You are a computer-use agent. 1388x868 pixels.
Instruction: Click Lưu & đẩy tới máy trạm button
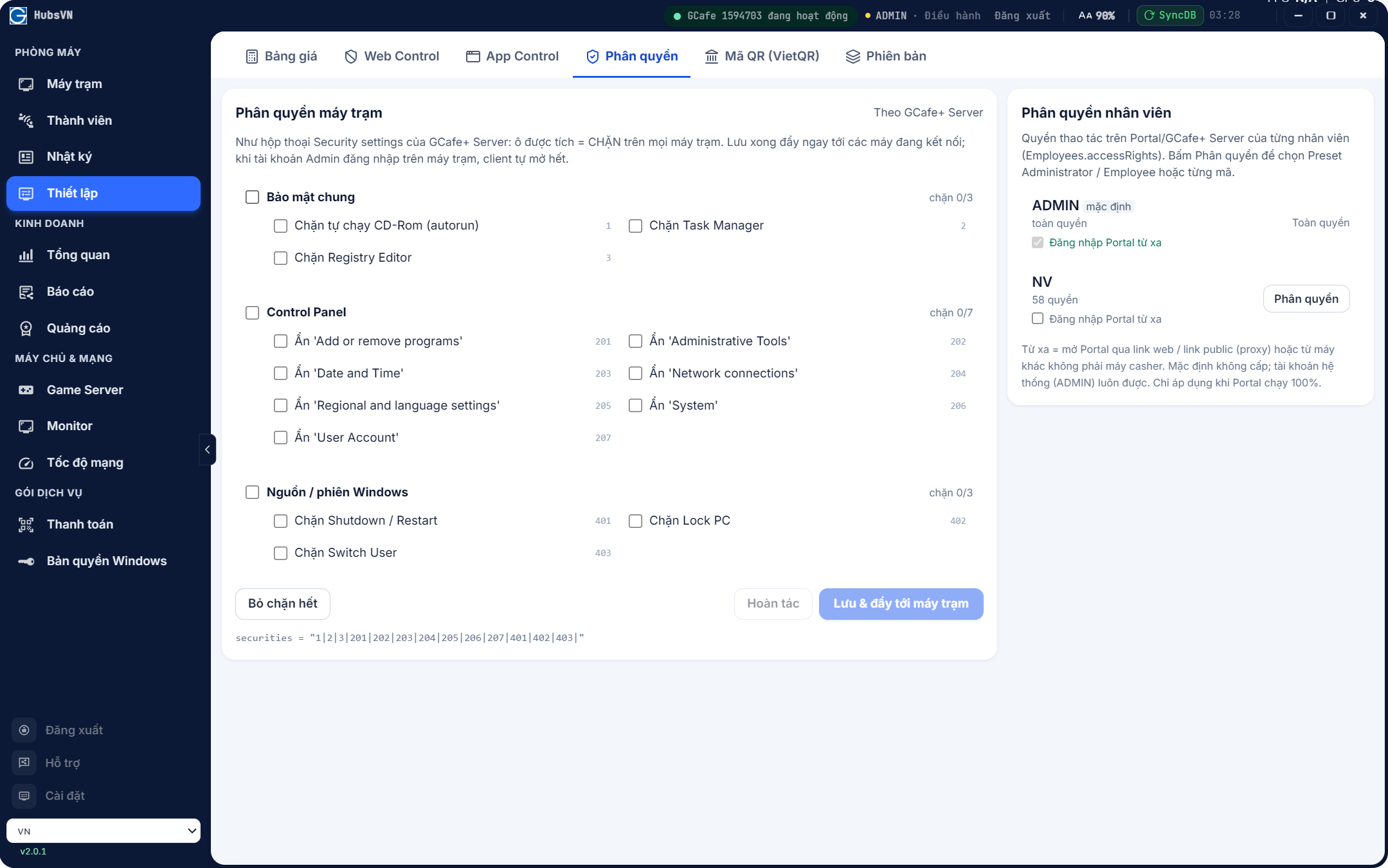901,604
